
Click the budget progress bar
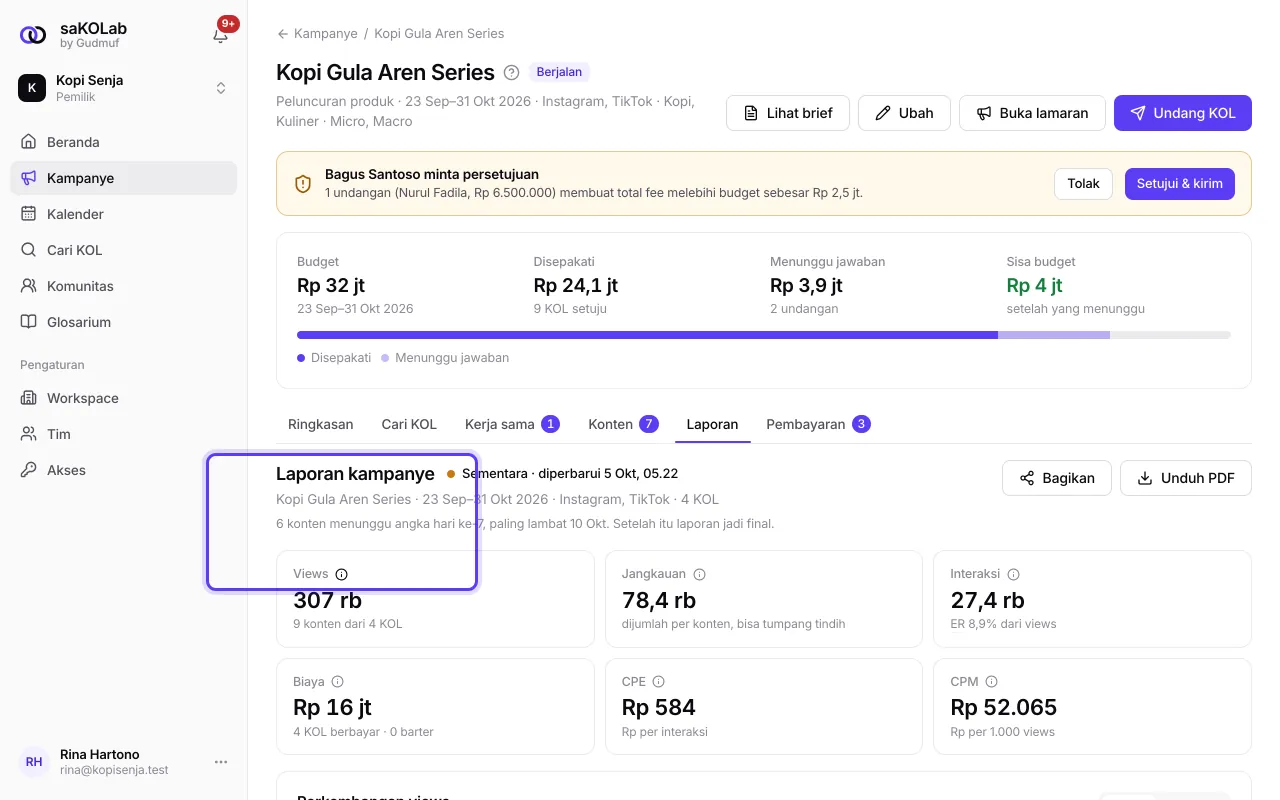764,335
